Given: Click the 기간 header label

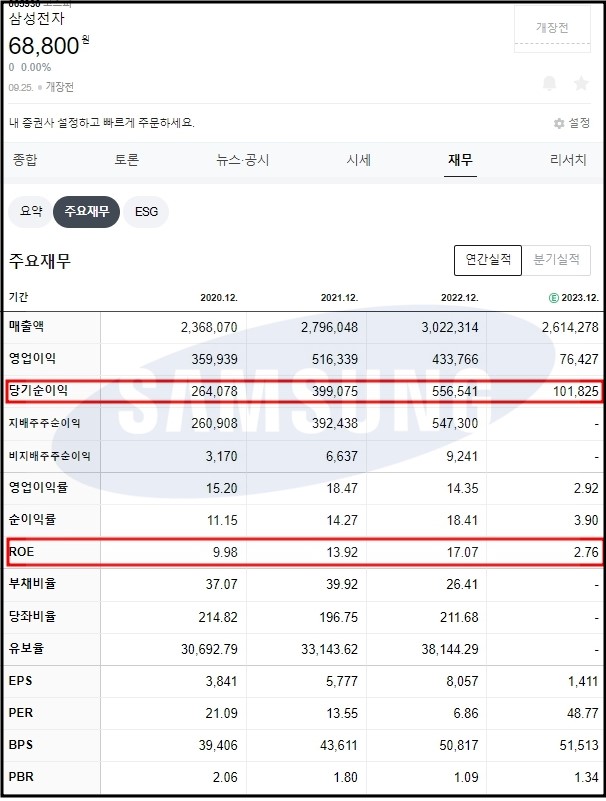Looking at the screenshot, I should point(19,297).
